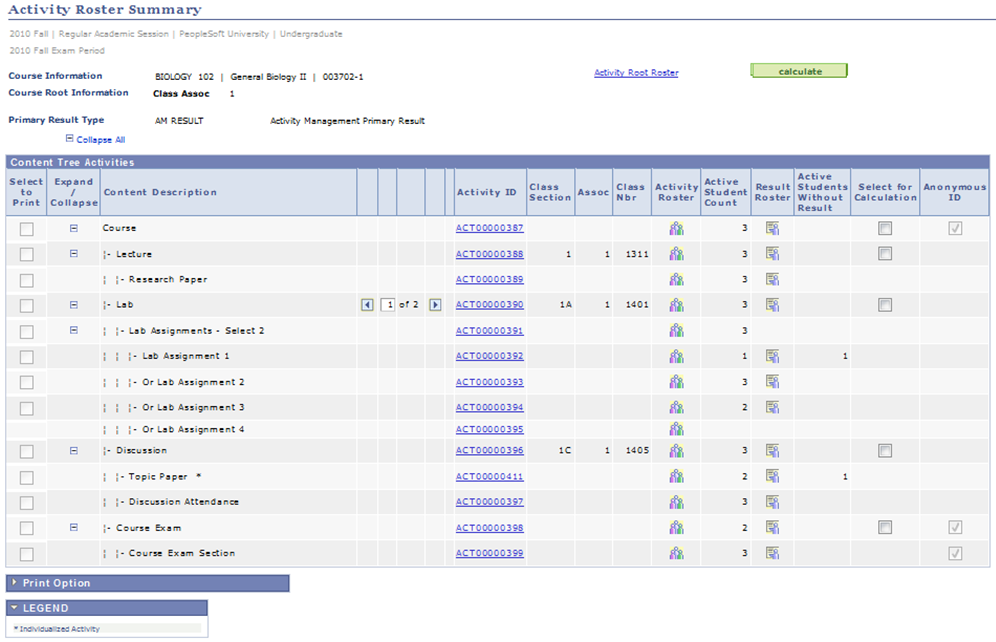Open Activity Roster icon for Lab Assignment 1
996x642 pixels.
tap(676, 356)
